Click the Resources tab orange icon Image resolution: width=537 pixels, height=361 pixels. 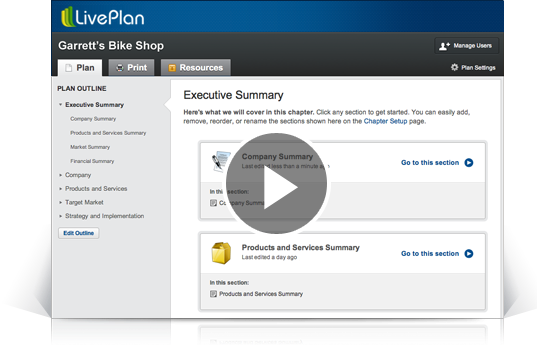(172, 68)
